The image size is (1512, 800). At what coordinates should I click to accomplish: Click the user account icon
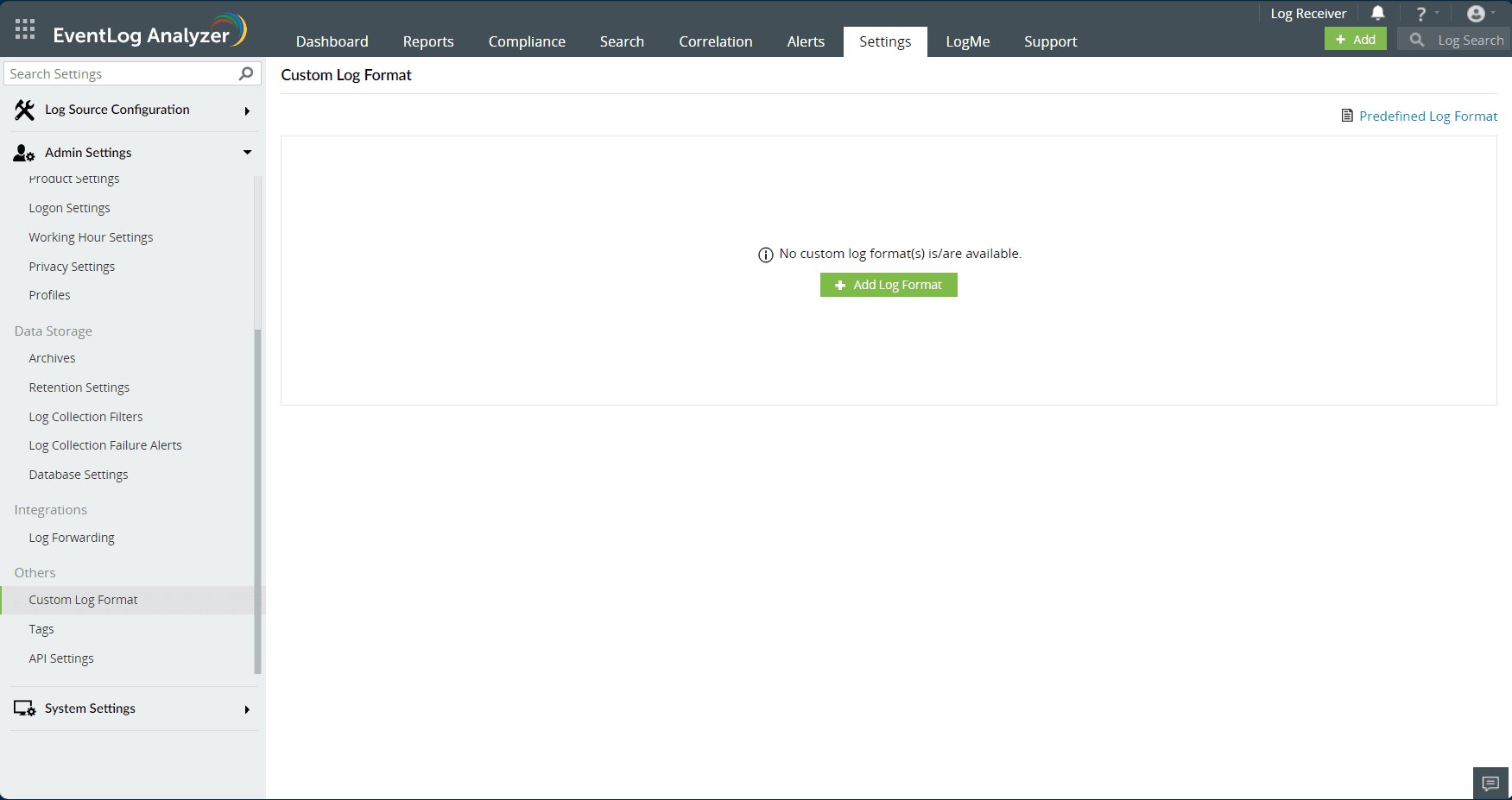click(1475, 13)
